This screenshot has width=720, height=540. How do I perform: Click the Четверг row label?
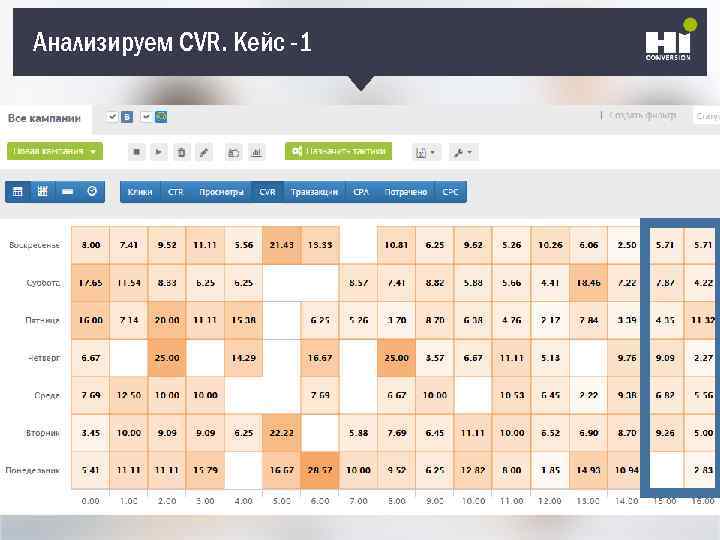pos(44,358)
